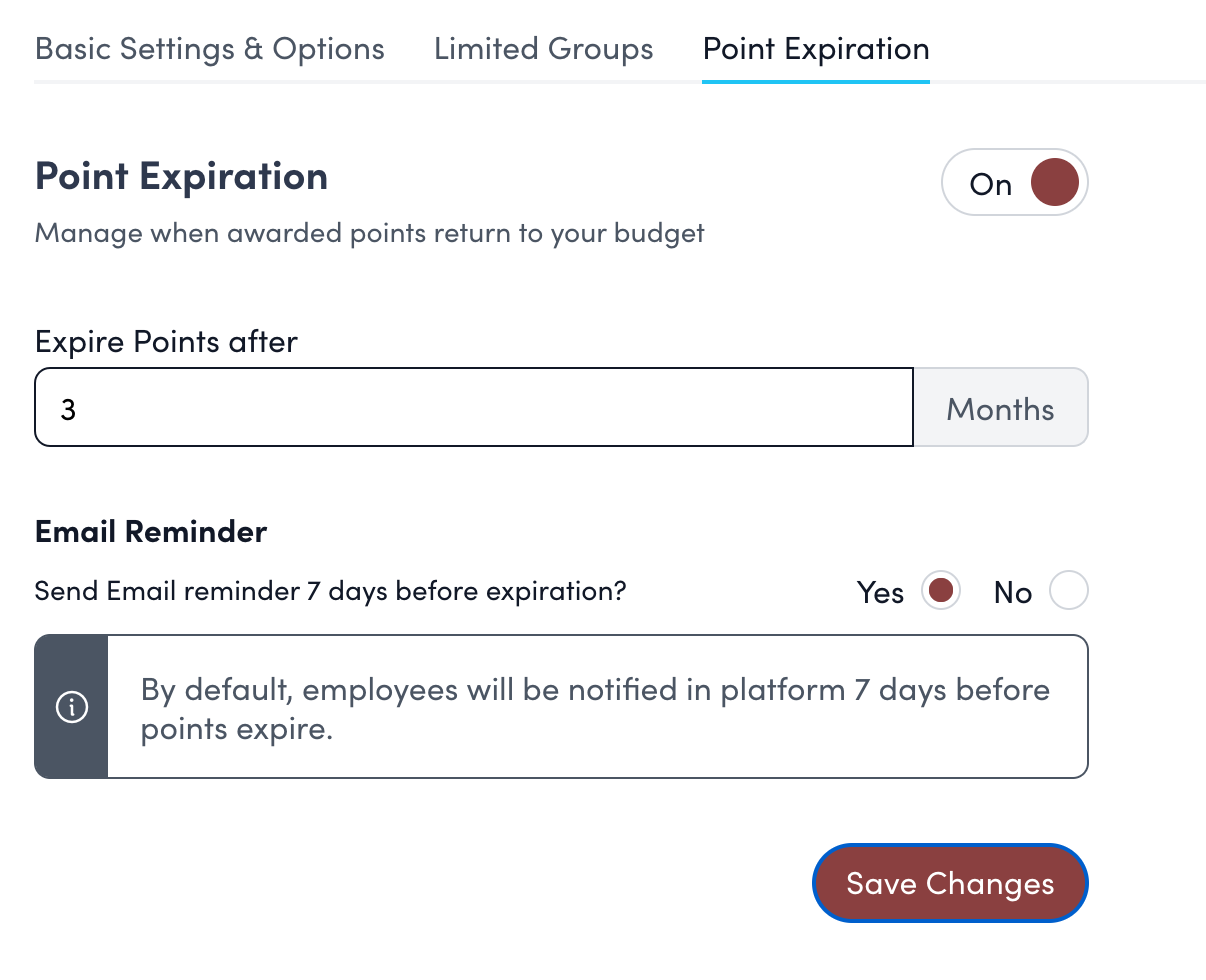Screen dimensions: 1206x980
Task: Click the 'No' label text
Action: pos(1012,593)
